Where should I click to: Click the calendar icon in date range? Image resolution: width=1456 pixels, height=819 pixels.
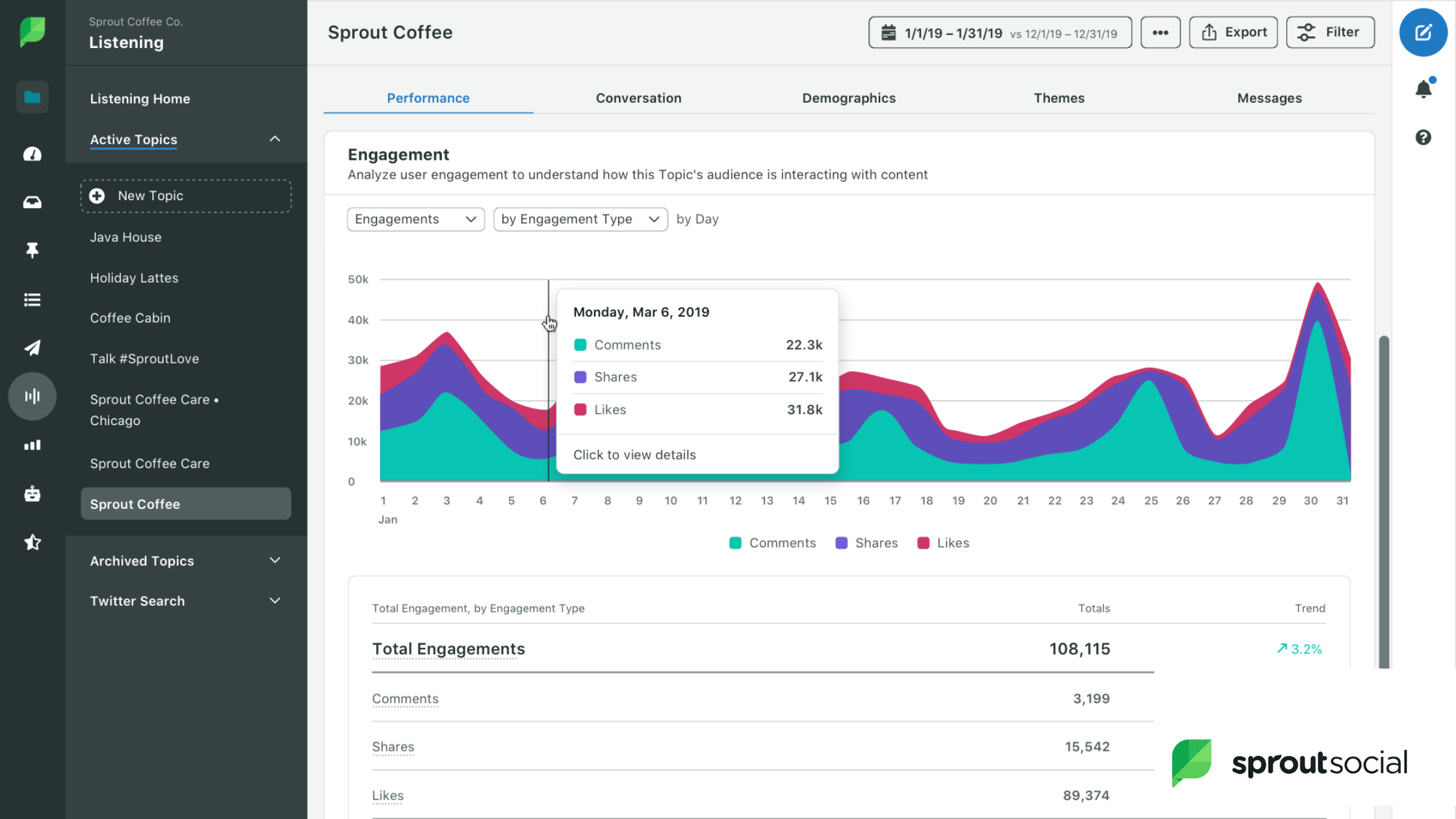click(888, 32)
